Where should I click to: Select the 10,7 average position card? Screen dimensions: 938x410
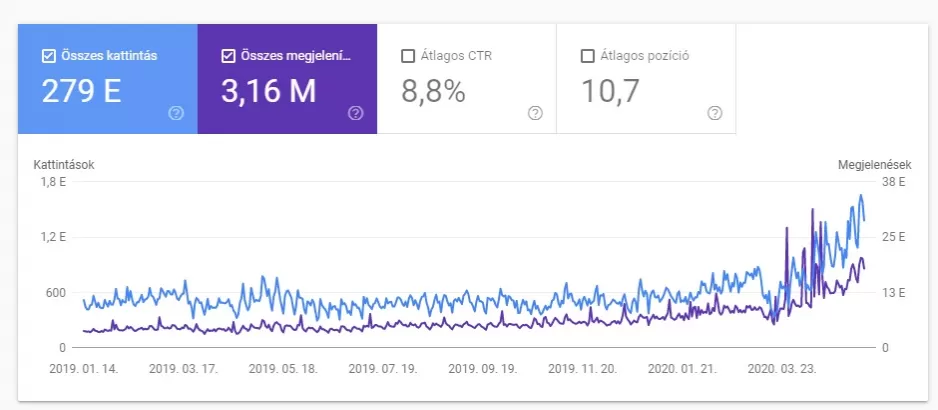(646, 79)
